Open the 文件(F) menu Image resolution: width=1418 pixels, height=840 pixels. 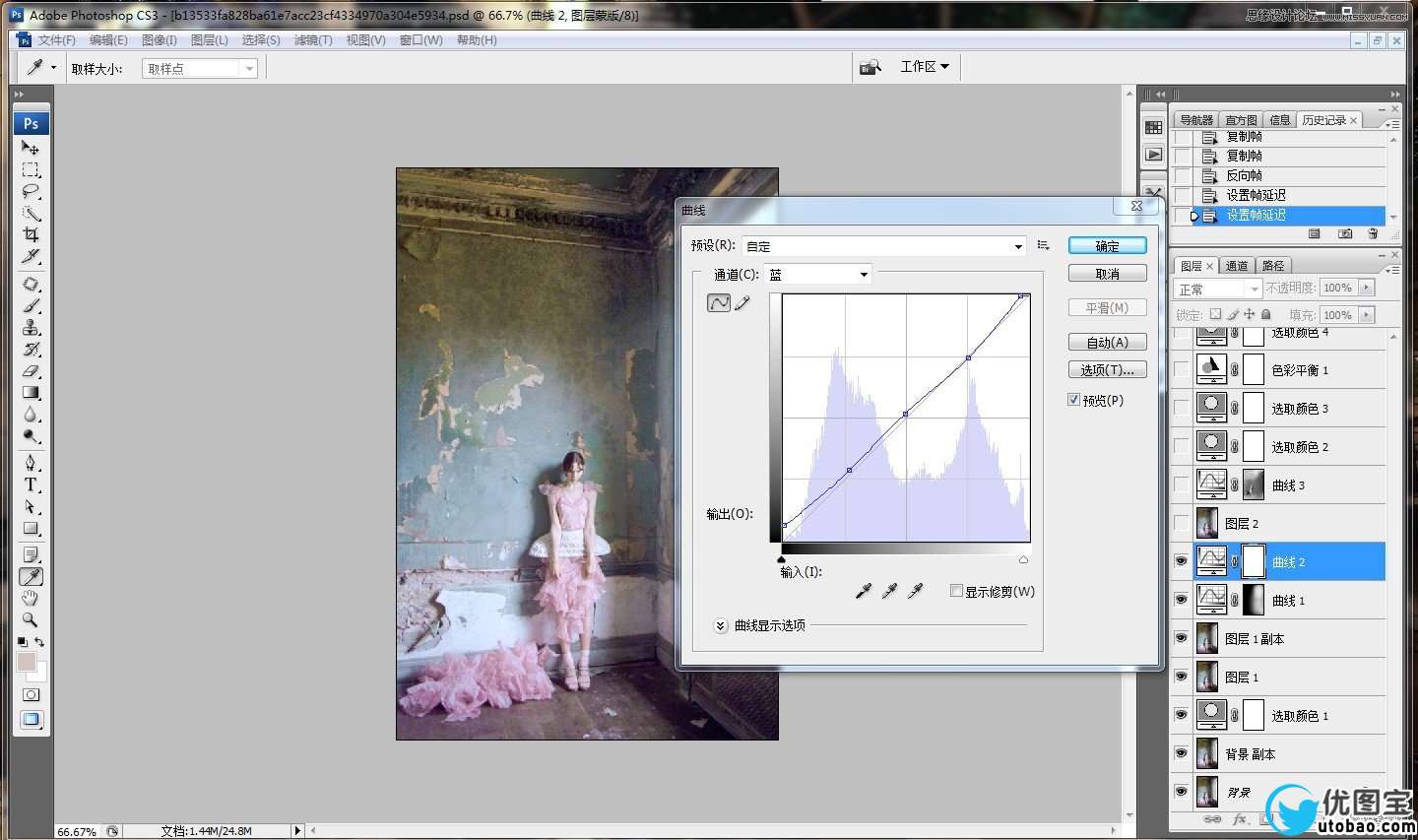click(56, 40)
